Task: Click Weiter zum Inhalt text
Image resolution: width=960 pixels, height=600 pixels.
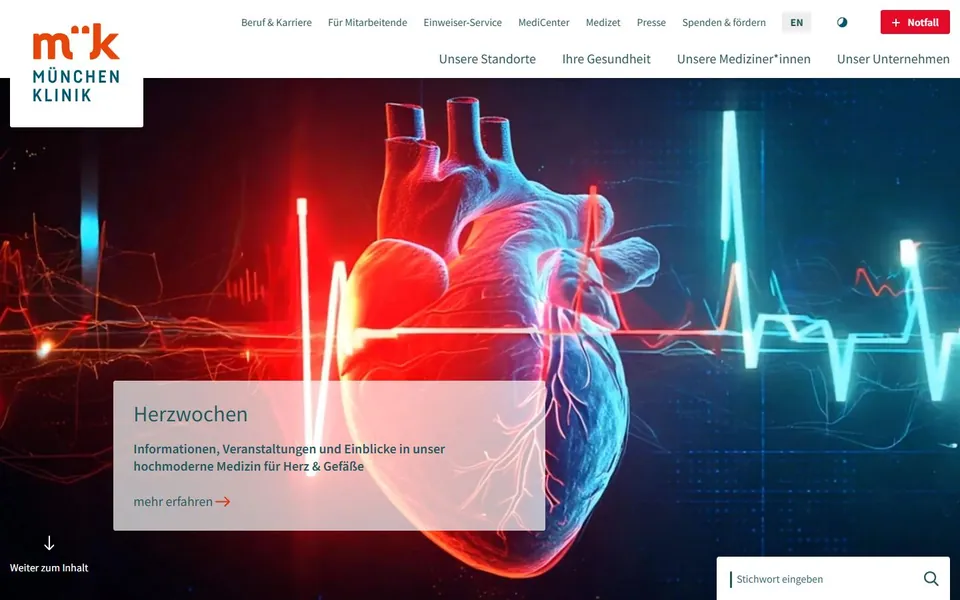Action: [49, 568]
